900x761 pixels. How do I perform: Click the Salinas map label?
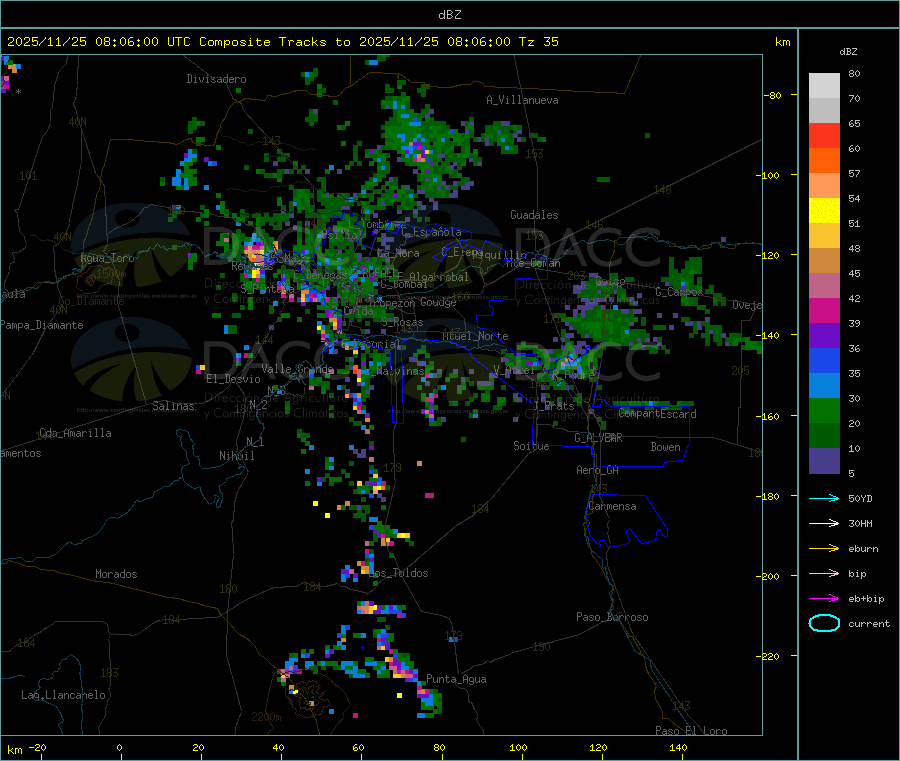tap(173, 406)
